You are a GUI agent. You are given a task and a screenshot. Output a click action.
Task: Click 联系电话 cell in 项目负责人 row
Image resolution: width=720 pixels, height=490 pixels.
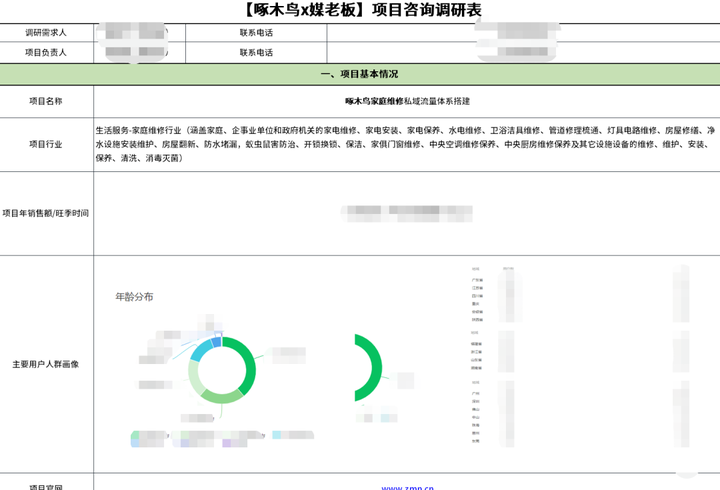click(x=256, y=53)
